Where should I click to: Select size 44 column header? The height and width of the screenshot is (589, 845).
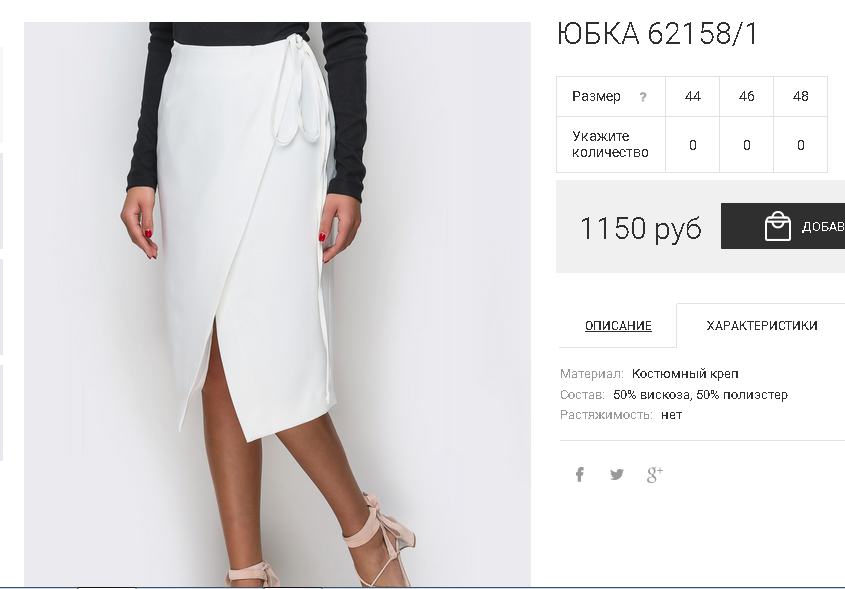(x=692, y=96)
